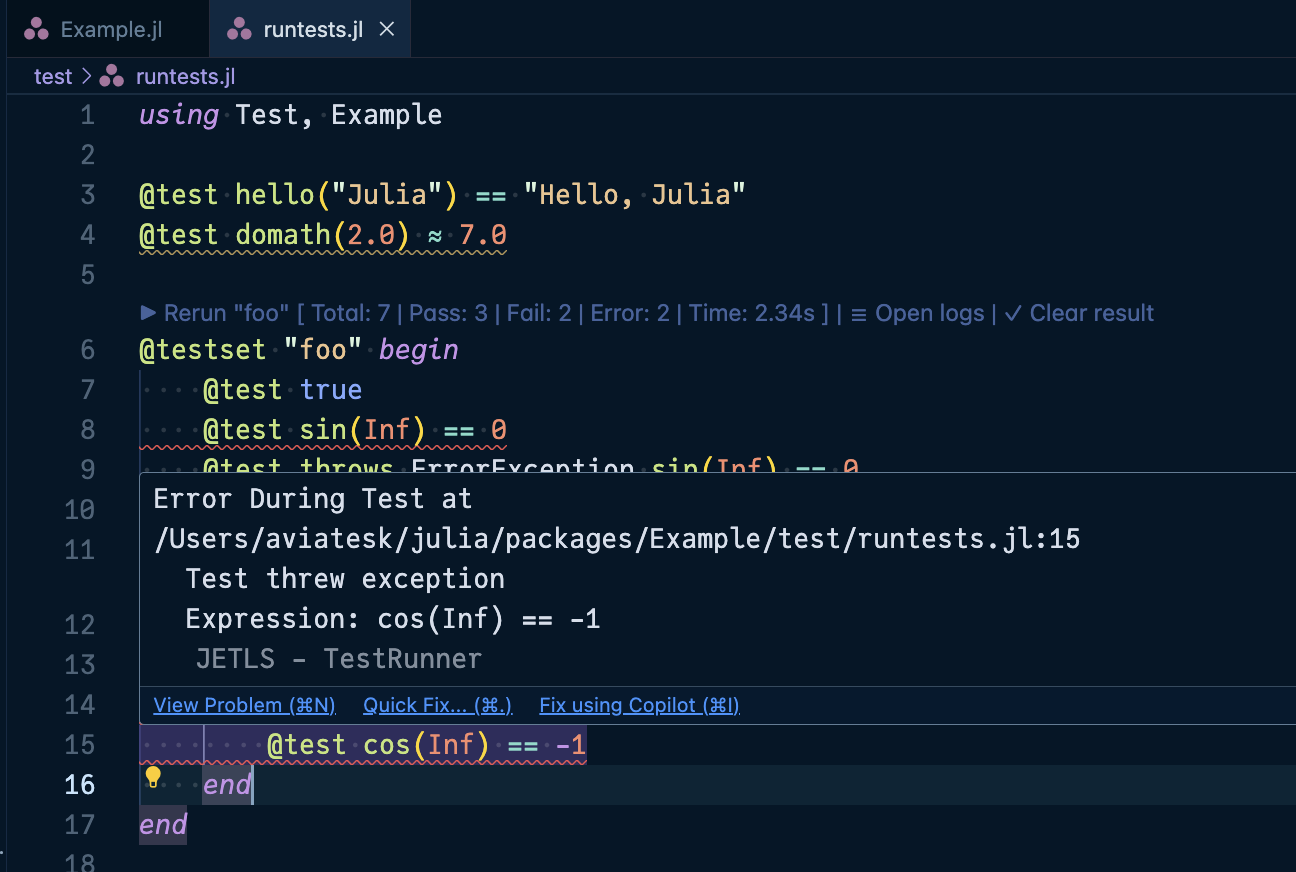Screen dimensions: 1296x872
Task: Click the Julia icon in the breadcrumb
Action: [x=112, y=76]
